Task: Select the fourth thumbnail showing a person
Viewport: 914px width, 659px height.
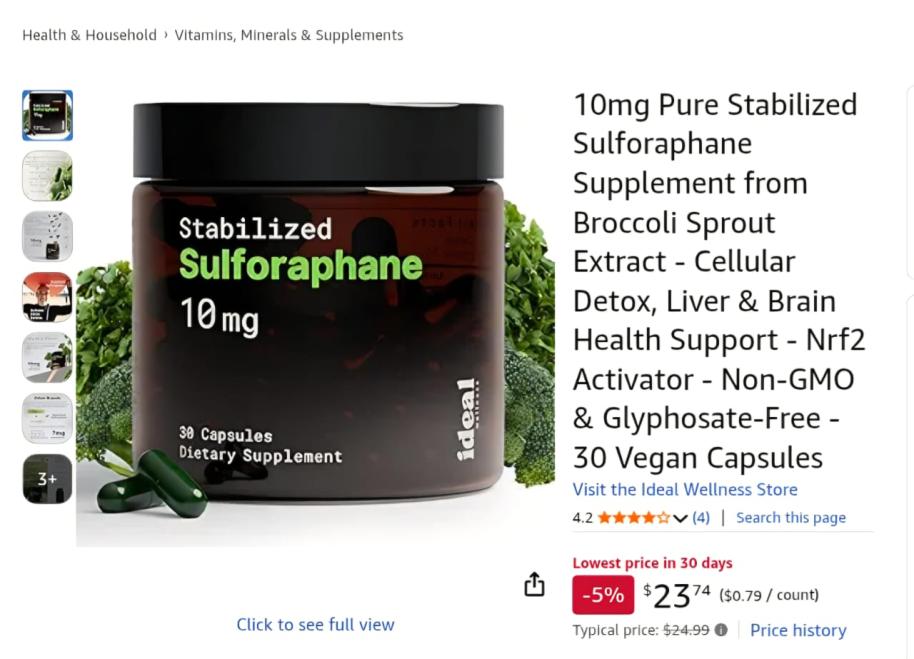Action: point(48,297)
